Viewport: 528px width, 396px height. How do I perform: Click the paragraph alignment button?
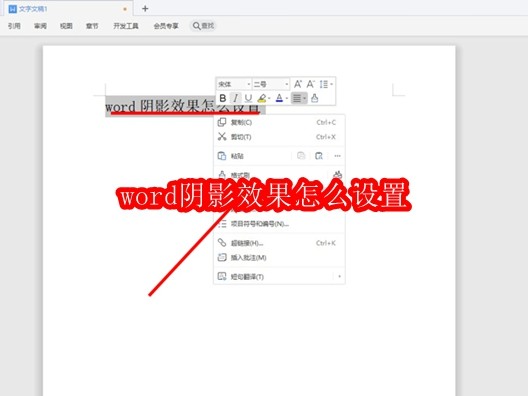pos(297,98)
